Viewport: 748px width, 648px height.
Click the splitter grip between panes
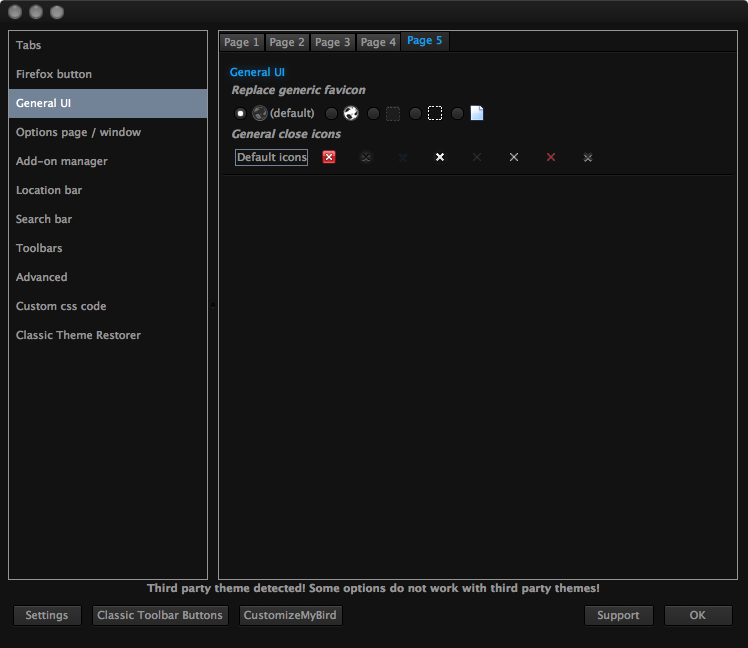pyautogui.click(x=213, y=305)
